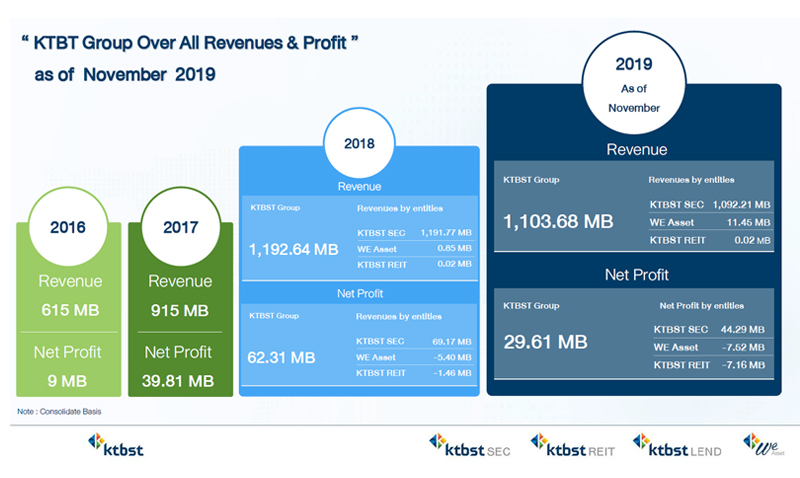
Task: Click the 2019 "Net Profit" section heading
Action: [637, 275]
